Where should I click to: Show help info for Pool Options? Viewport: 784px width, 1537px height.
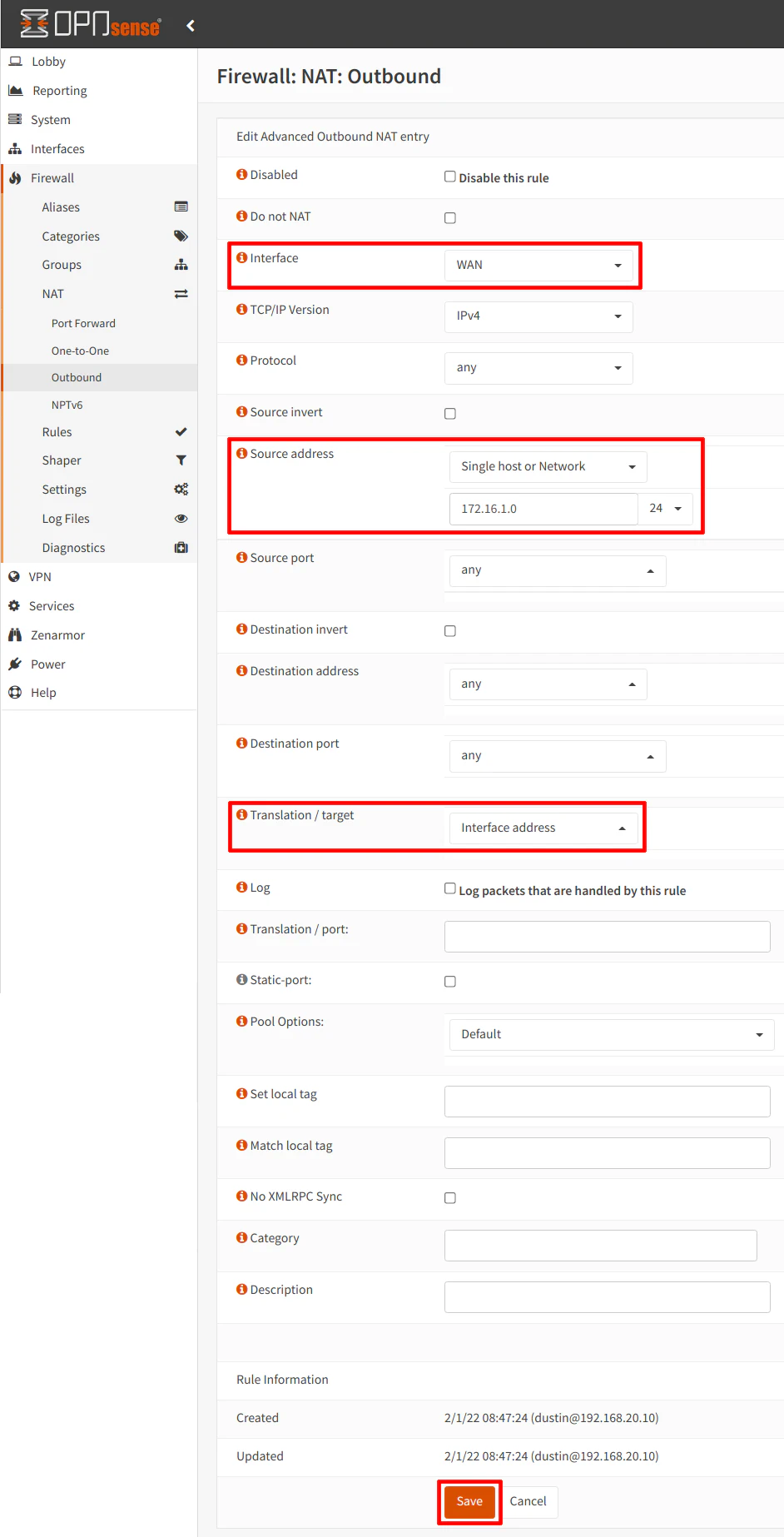[x=241, y=1021]
